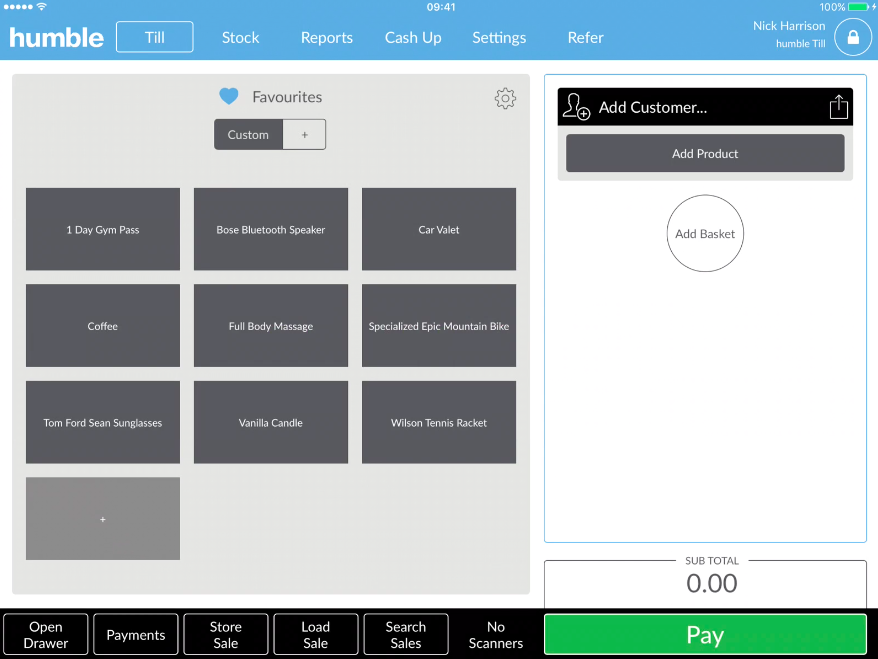Tap the lock icon to lock the till
The height and width of the screenshot is (659, 878).
coord(853,37)
